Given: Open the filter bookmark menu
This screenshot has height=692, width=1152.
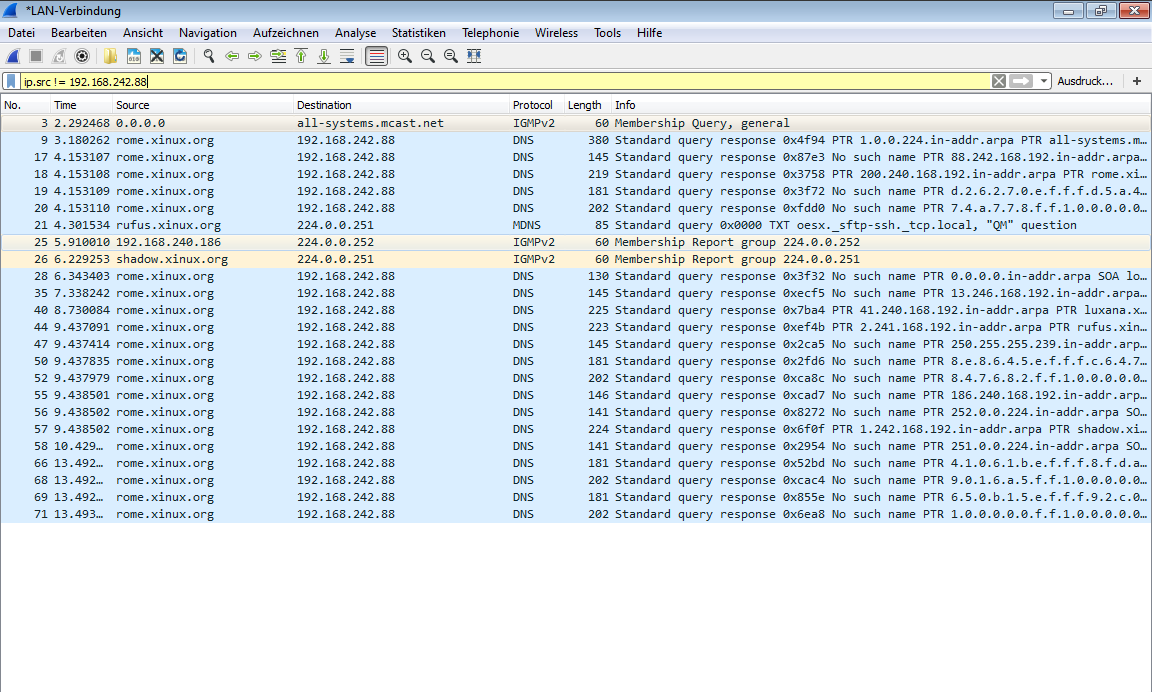Looking at the screenshot, I should coord(11,82).
